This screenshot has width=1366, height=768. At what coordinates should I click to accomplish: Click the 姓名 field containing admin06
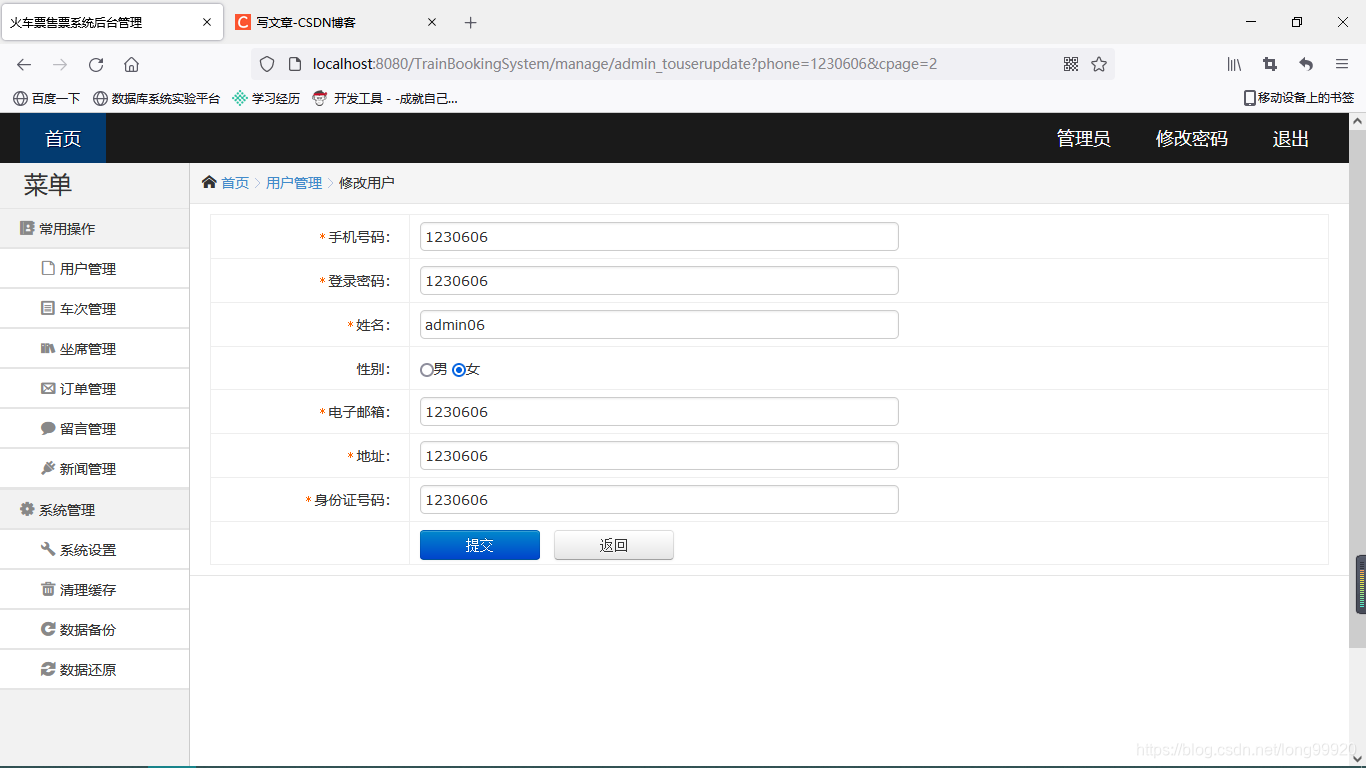pos(659,325)
